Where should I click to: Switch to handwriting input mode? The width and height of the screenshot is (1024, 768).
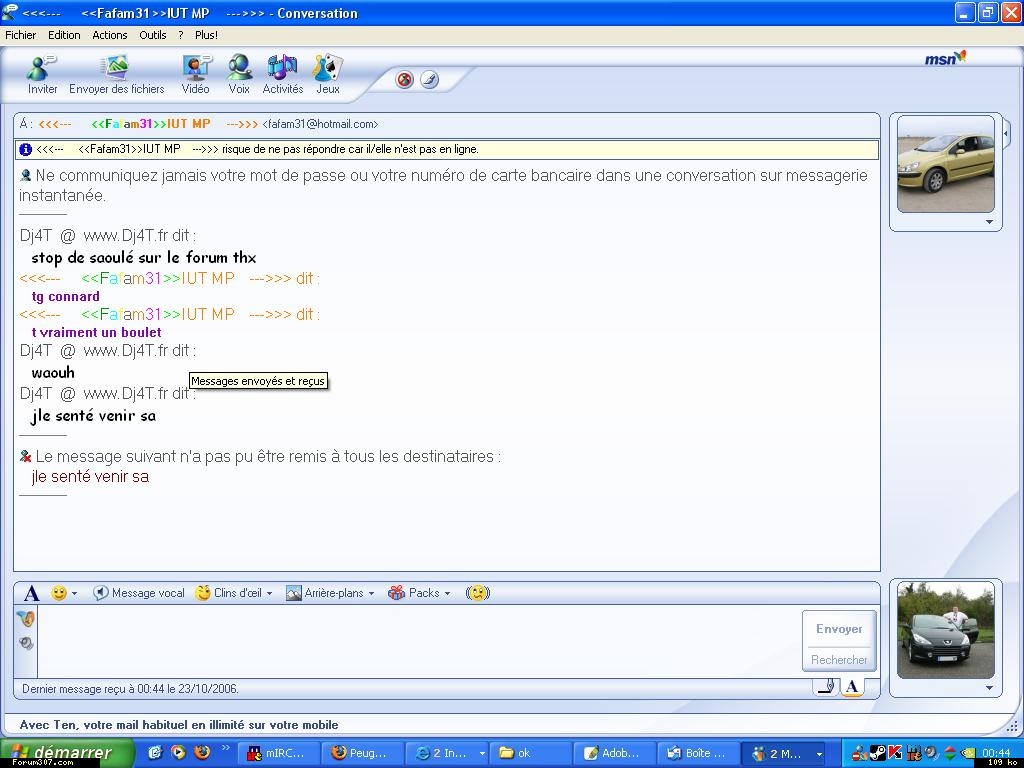click(x=825, y=687)
